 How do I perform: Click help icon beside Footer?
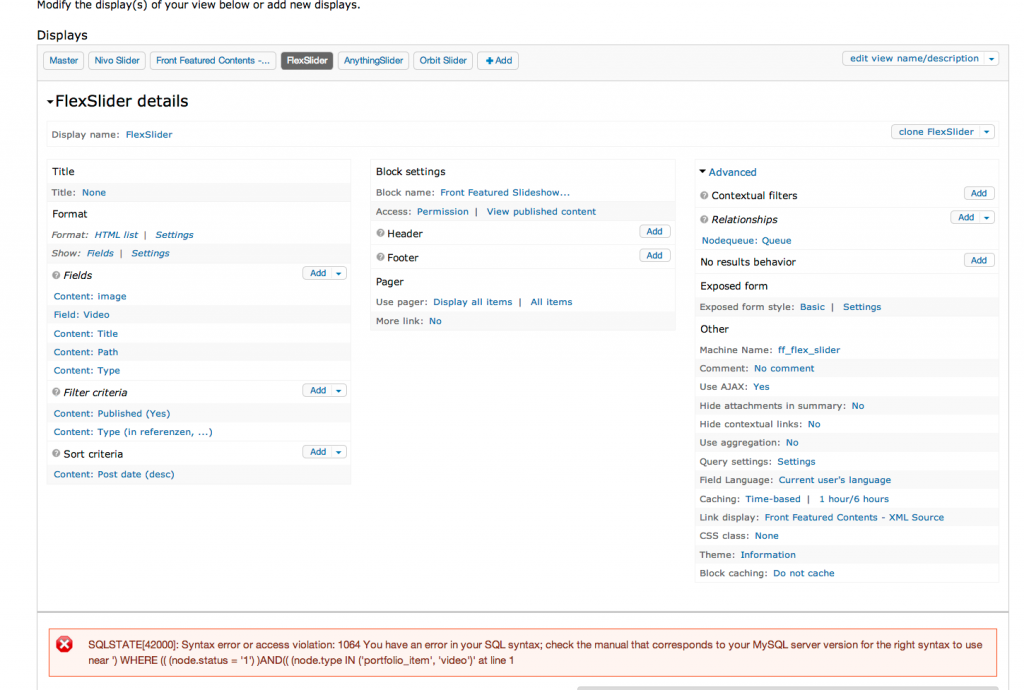381,258
